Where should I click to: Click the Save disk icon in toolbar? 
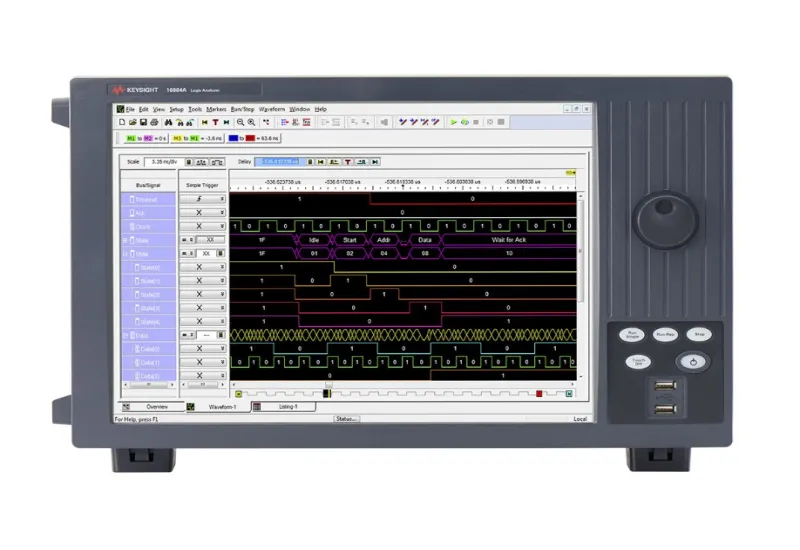click(144, 122)
